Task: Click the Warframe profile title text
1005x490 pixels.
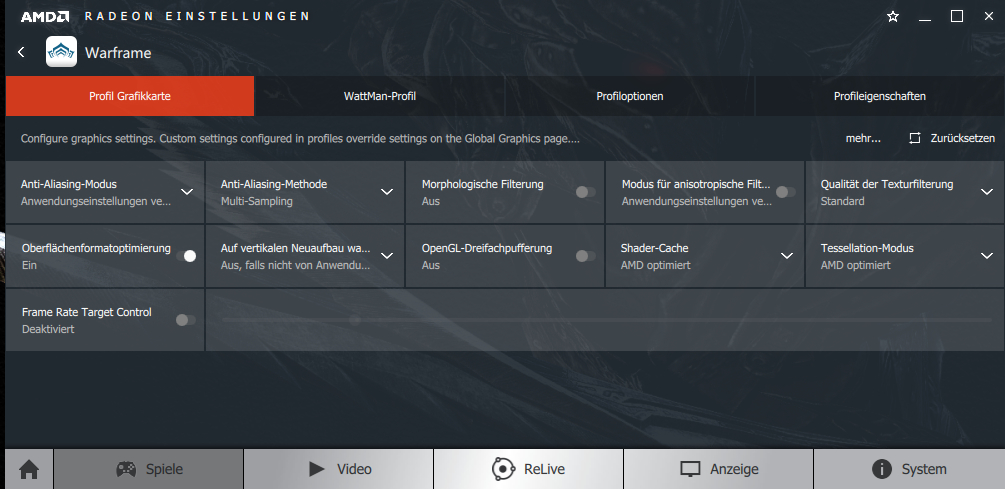Action: click(118, 53)
